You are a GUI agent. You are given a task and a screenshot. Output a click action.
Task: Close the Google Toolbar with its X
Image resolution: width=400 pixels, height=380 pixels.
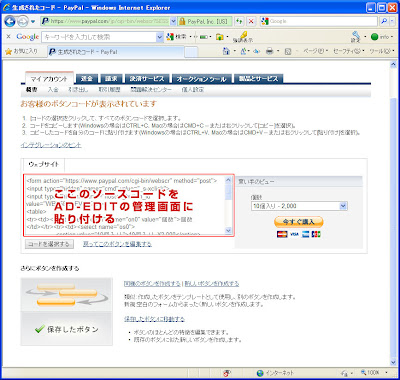tap(9, 36)
